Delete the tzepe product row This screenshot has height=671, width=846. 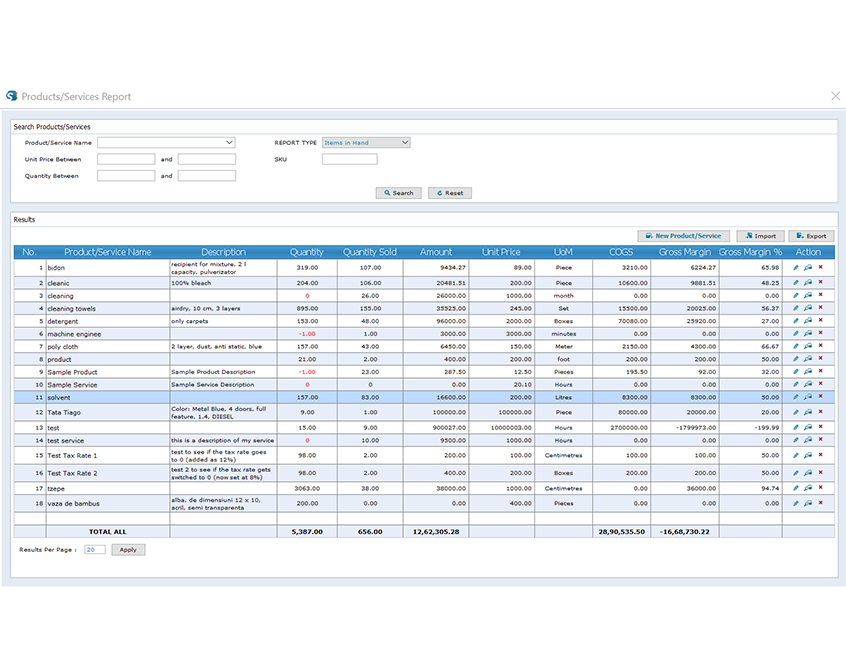pyautogui.click(x=820, y=488)
